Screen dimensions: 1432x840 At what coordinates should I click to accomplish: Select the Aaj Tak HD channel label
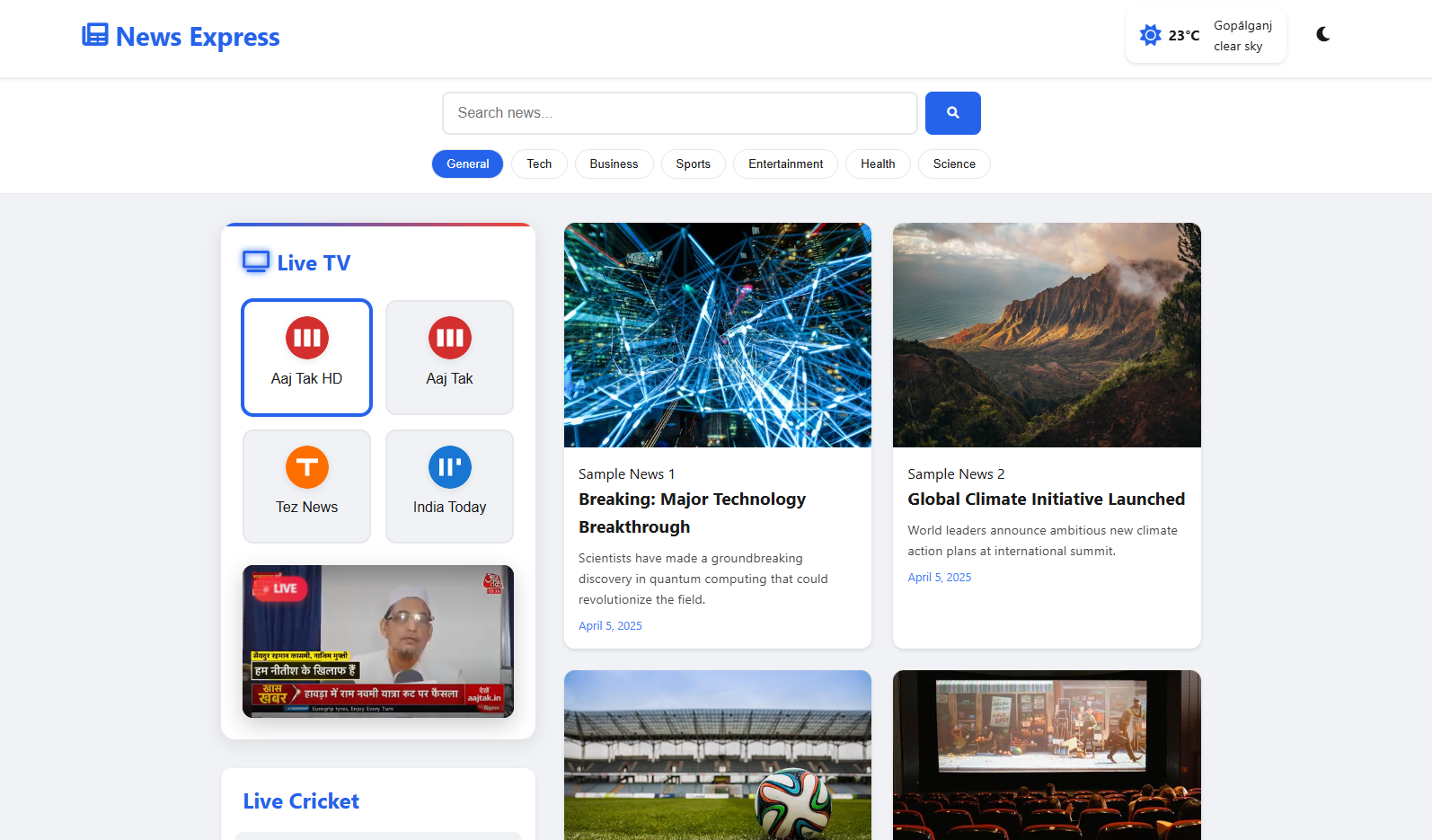[x=306, y=379]
